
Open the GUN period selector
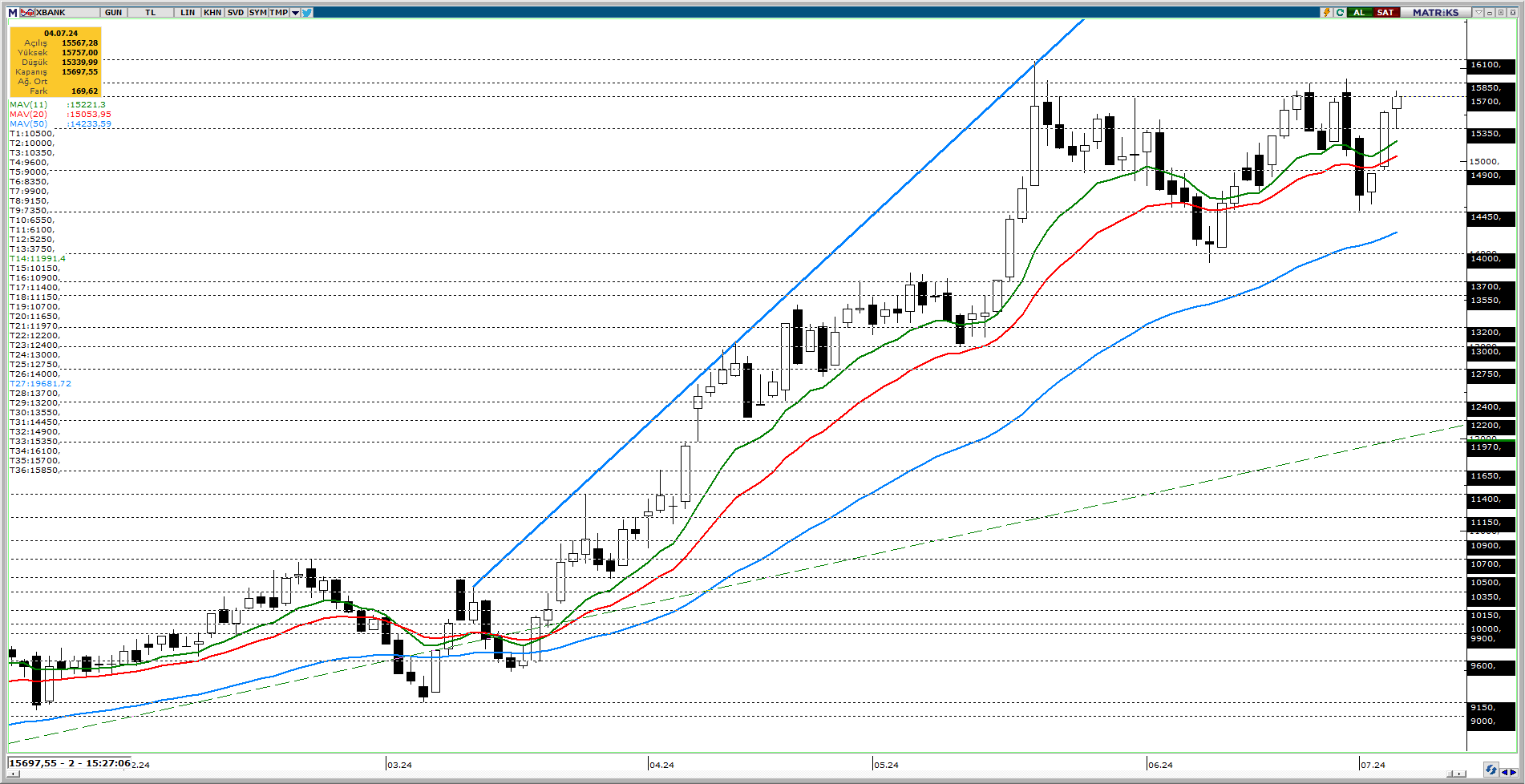tap(114, 12)
